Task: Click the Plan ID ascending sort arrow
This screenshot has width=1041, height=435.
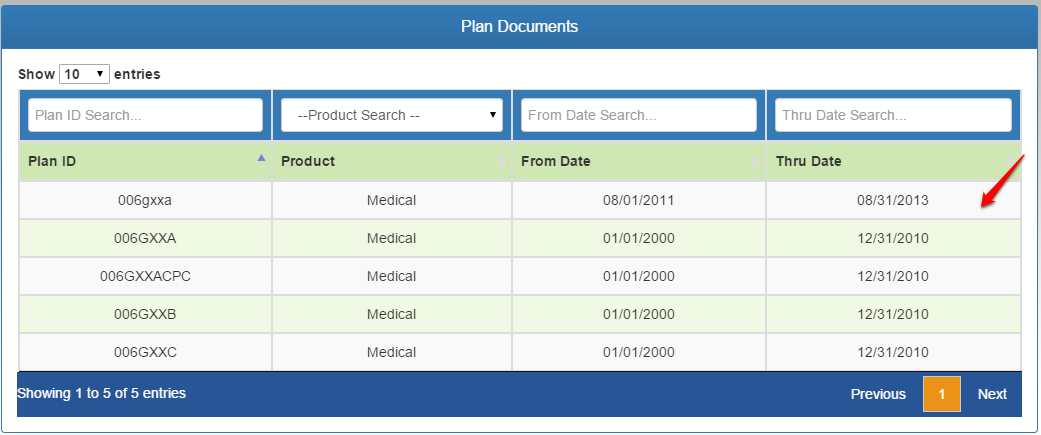Action: (x=262, y=157)
